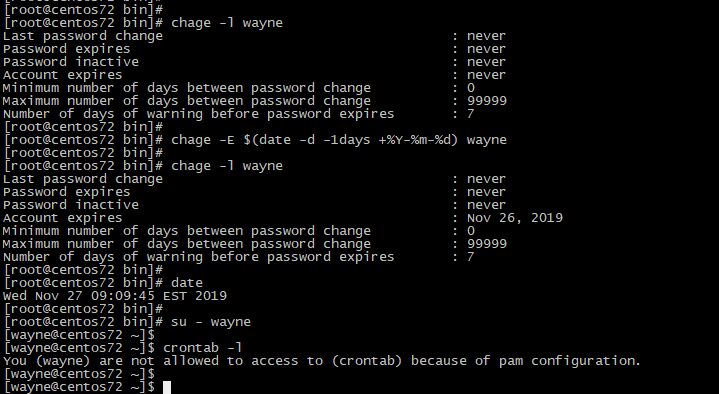Select the "su - wayne" command text
719x394 pixels.
pyautogui.click(x=211, y=322)
